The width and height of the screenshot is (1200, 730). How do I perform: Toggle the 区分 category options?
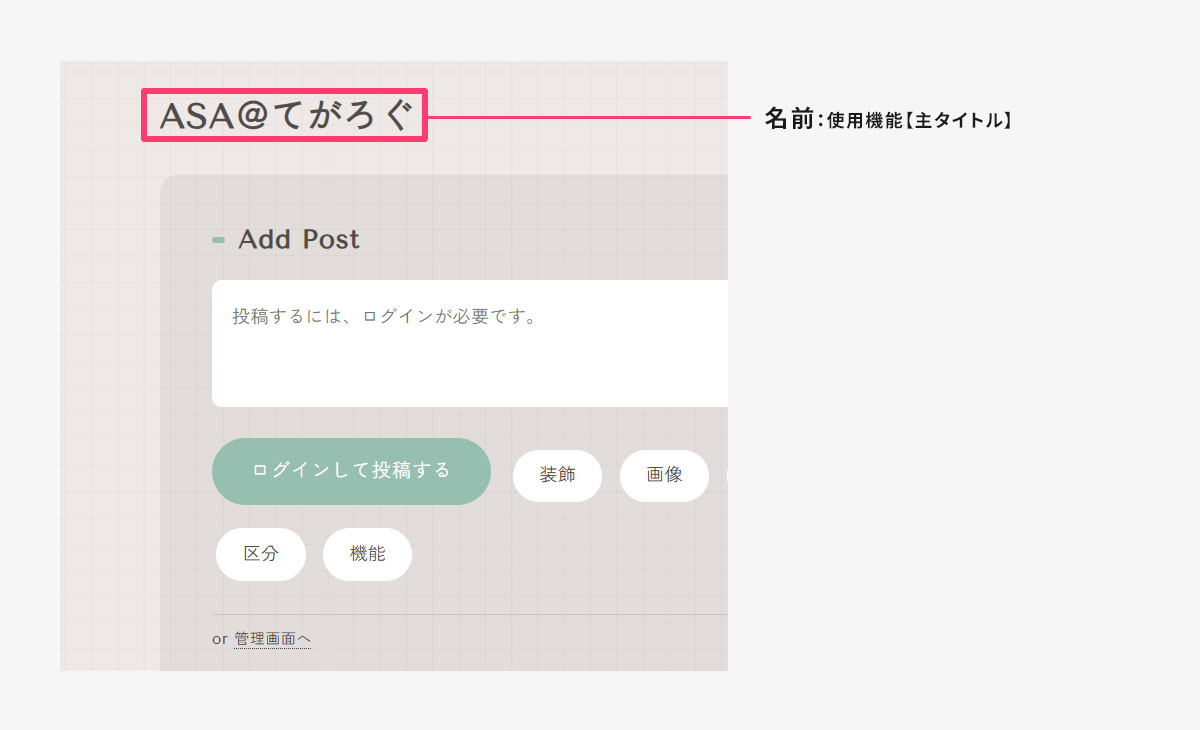point(260,554)
